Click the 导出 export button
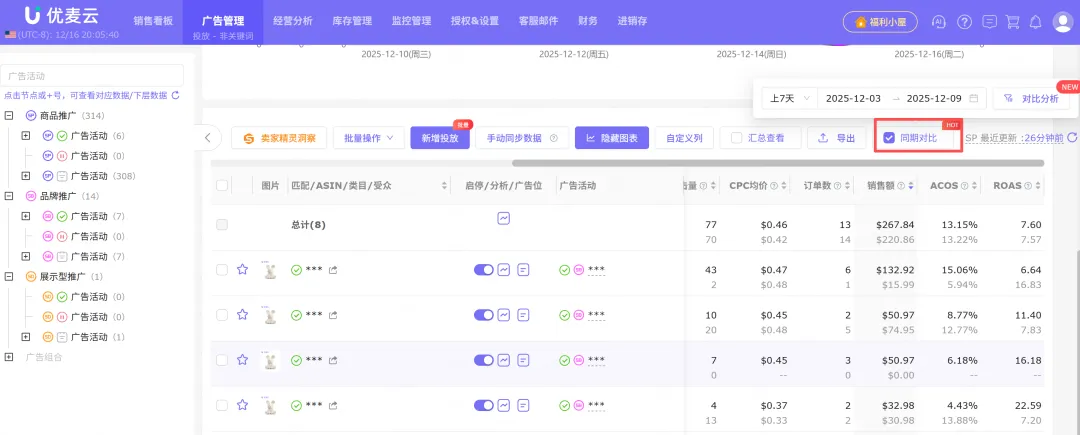This screenshot has width=1080, height=435. (x=836, y=138)
